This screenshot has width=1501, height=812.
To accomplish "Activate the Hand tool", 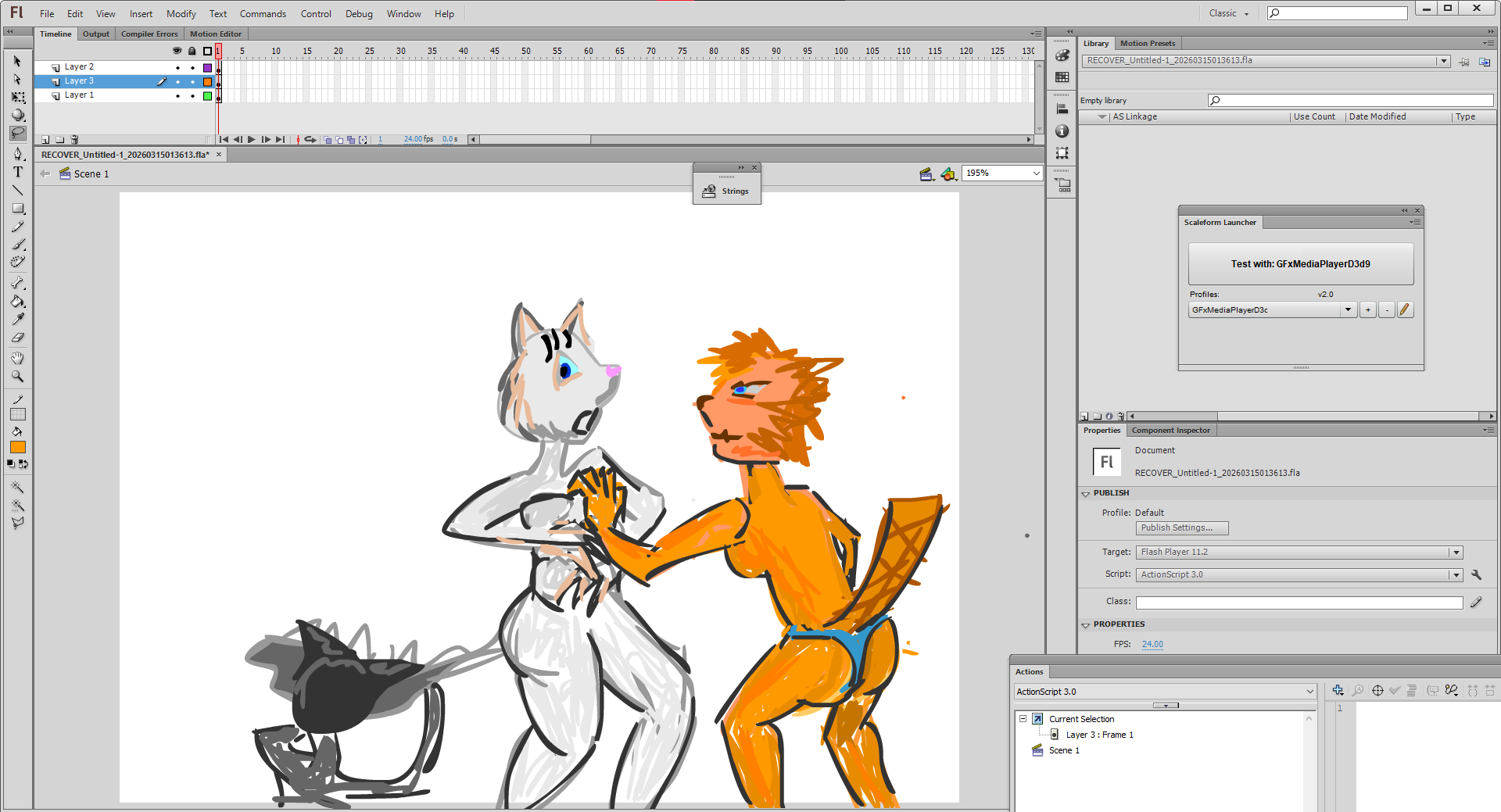I will click(17, 358).
